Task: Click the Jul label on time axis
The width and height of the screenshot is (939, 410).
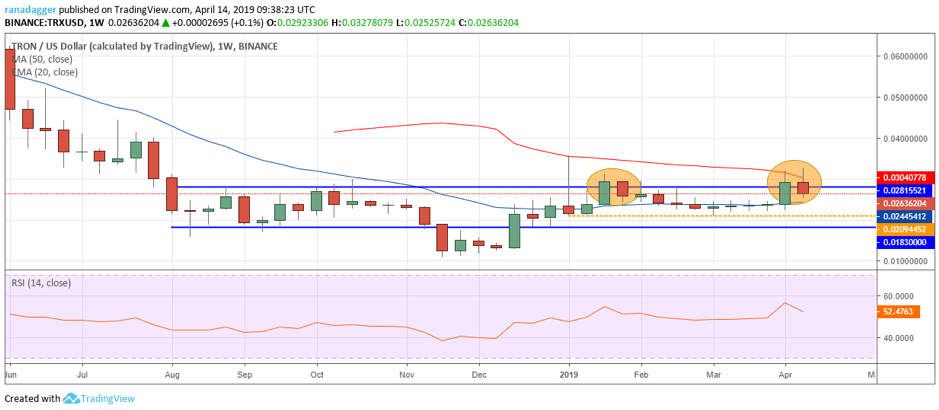Action: pos(83,374)
